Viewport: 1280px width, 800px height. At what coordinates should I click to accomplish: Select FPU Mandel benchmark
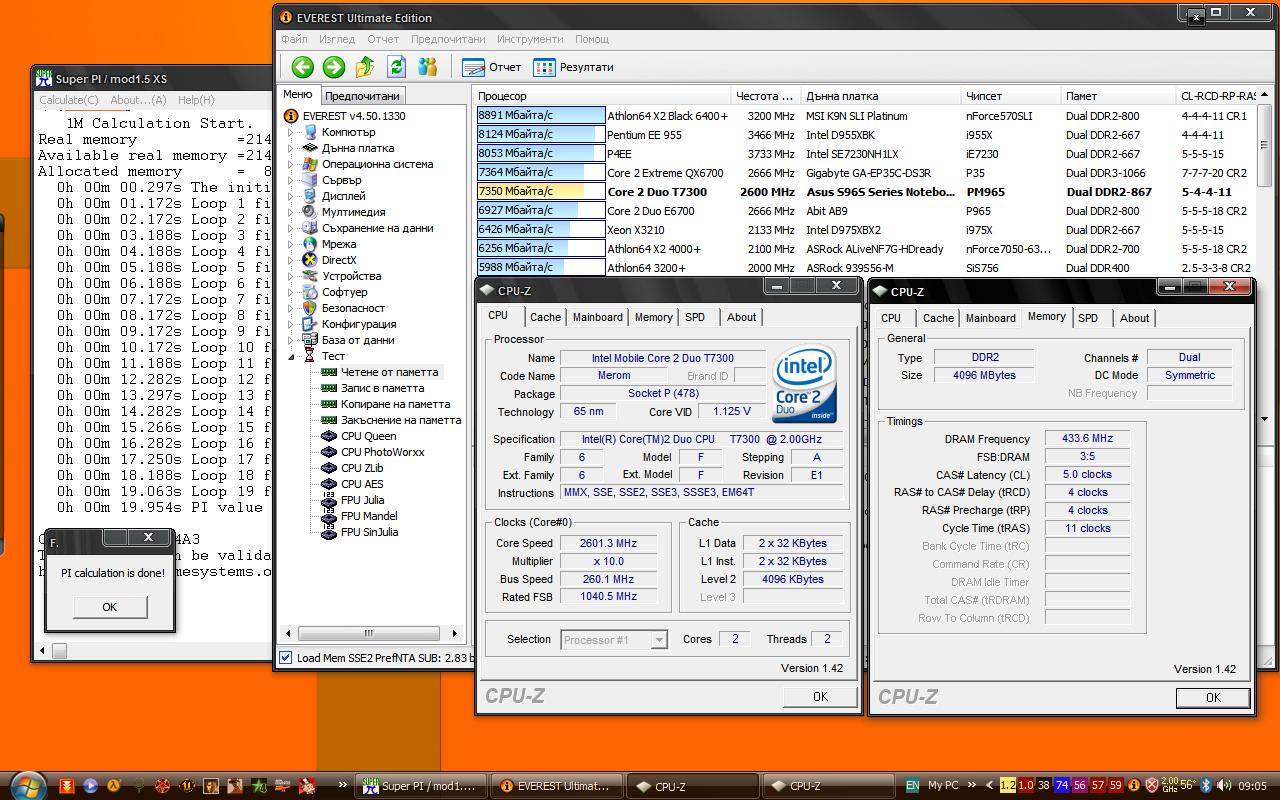coord(369,516)
